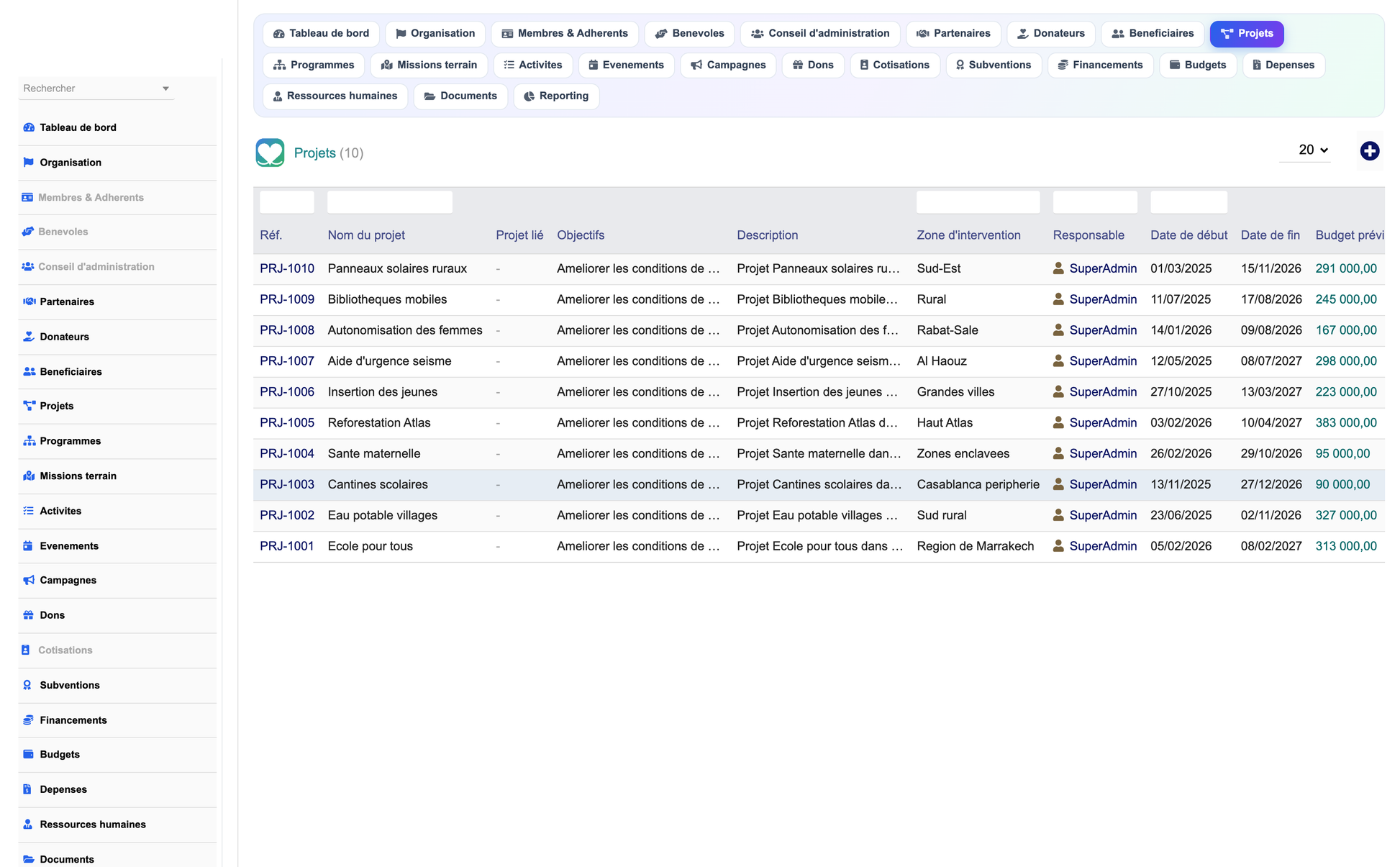Click the Depenses top tab
1400x867 pixels.
pyautogui.click(x=1283, y=65)
